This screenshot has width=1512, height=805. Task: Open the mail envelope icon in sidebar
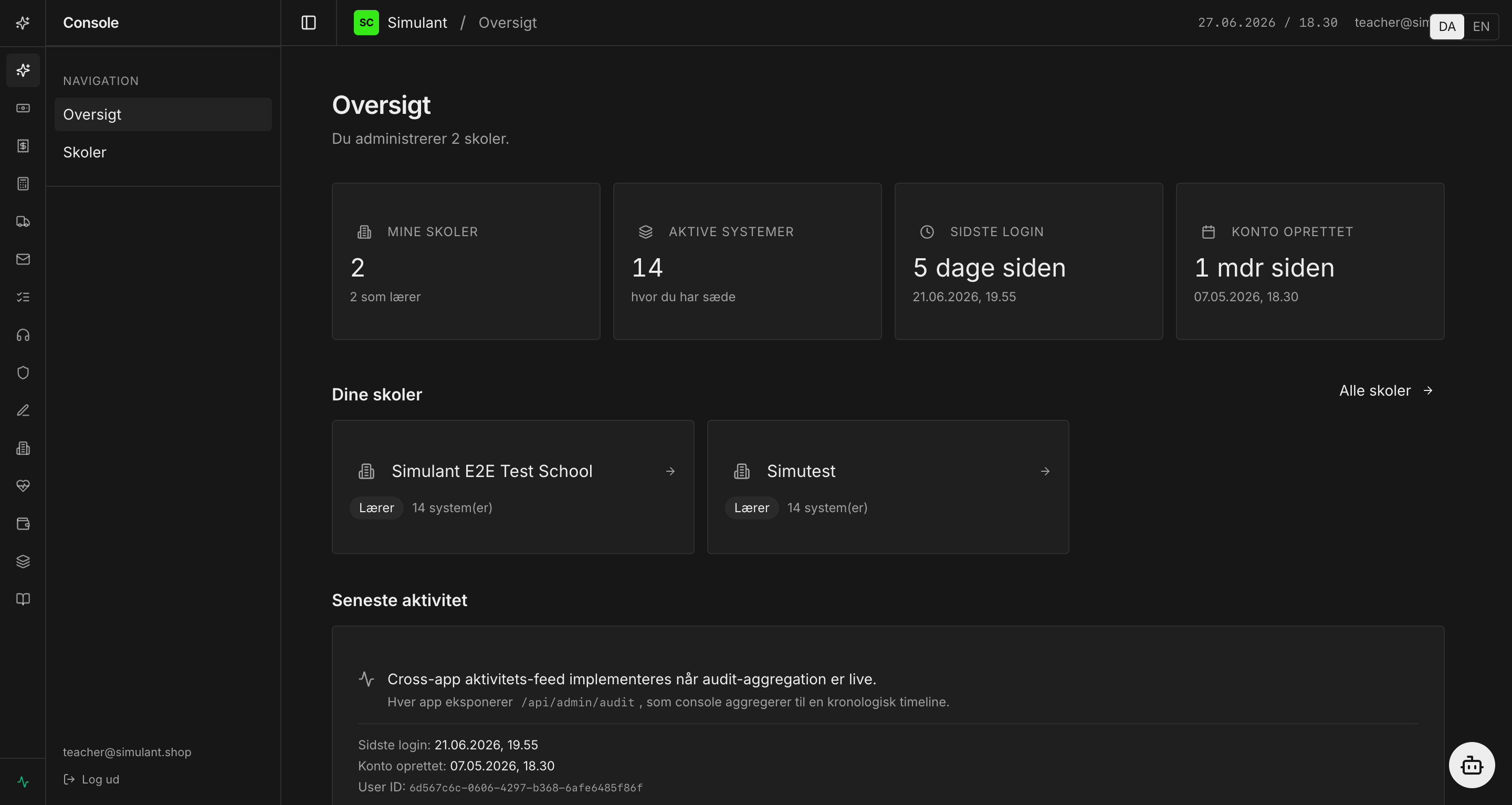click(x=23, y=259)
